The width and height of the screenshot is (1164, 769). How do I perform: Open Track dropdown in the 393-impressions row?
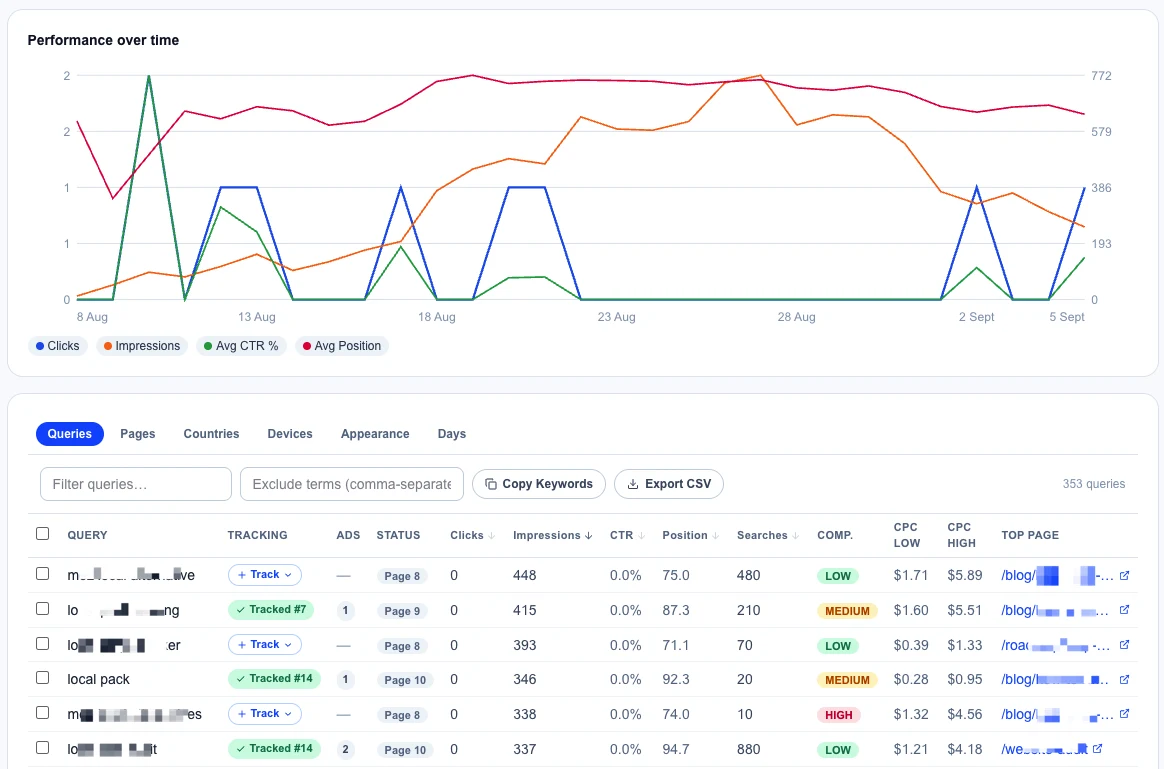[x=265, y=644]
